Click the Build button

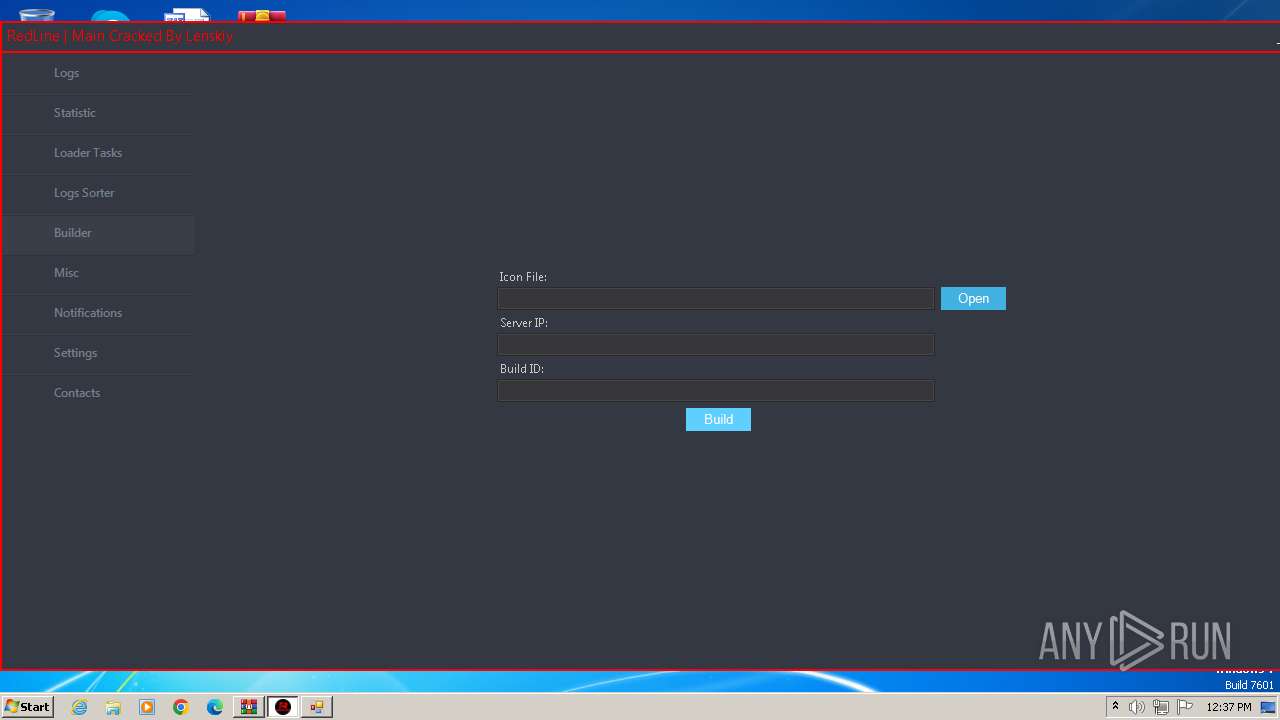coord(718,420)
